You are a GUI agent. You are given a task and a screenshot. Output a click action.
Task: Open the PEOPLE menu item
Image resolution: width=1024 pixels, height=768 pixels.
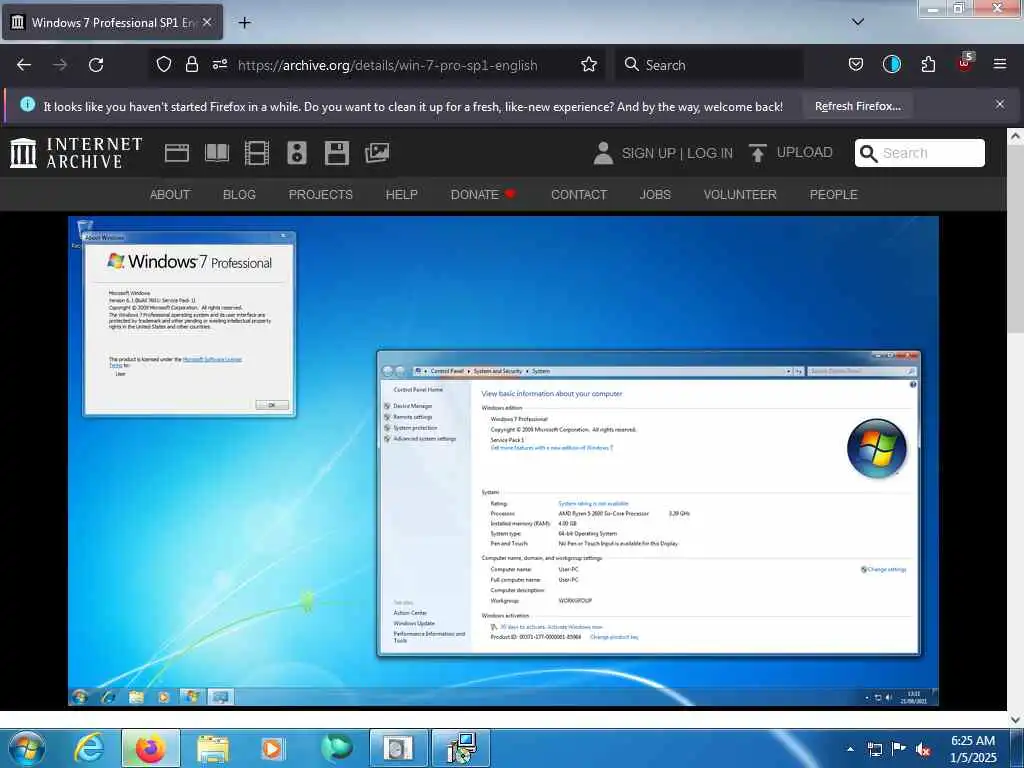tap(833, 195)
